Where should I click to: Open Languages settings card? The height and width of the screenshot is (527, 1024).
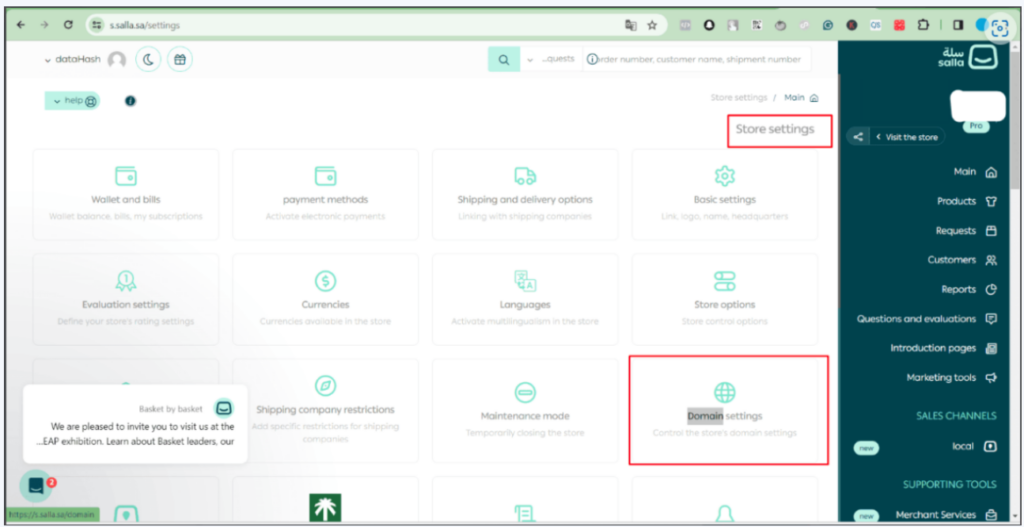tap(525, 299)
